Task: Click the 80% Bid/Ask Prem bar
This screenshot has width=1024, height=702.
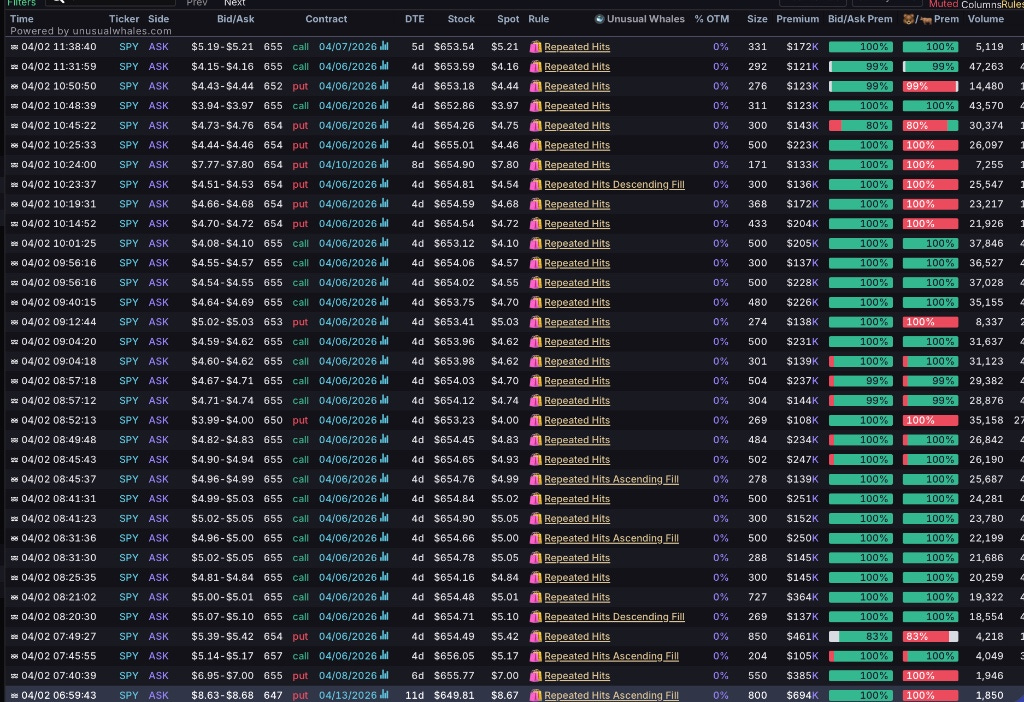Action: pos(860,125)
